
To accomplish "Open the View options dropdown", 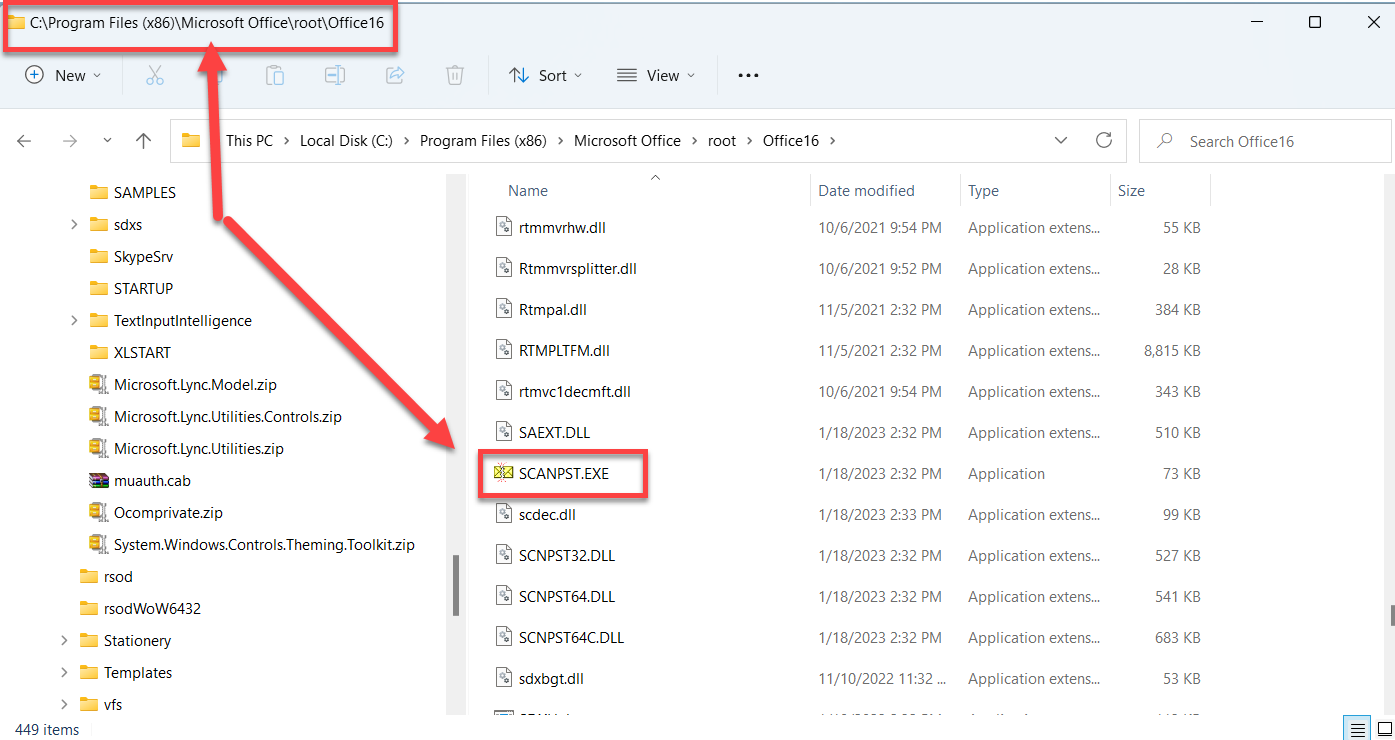I will 656,75.
